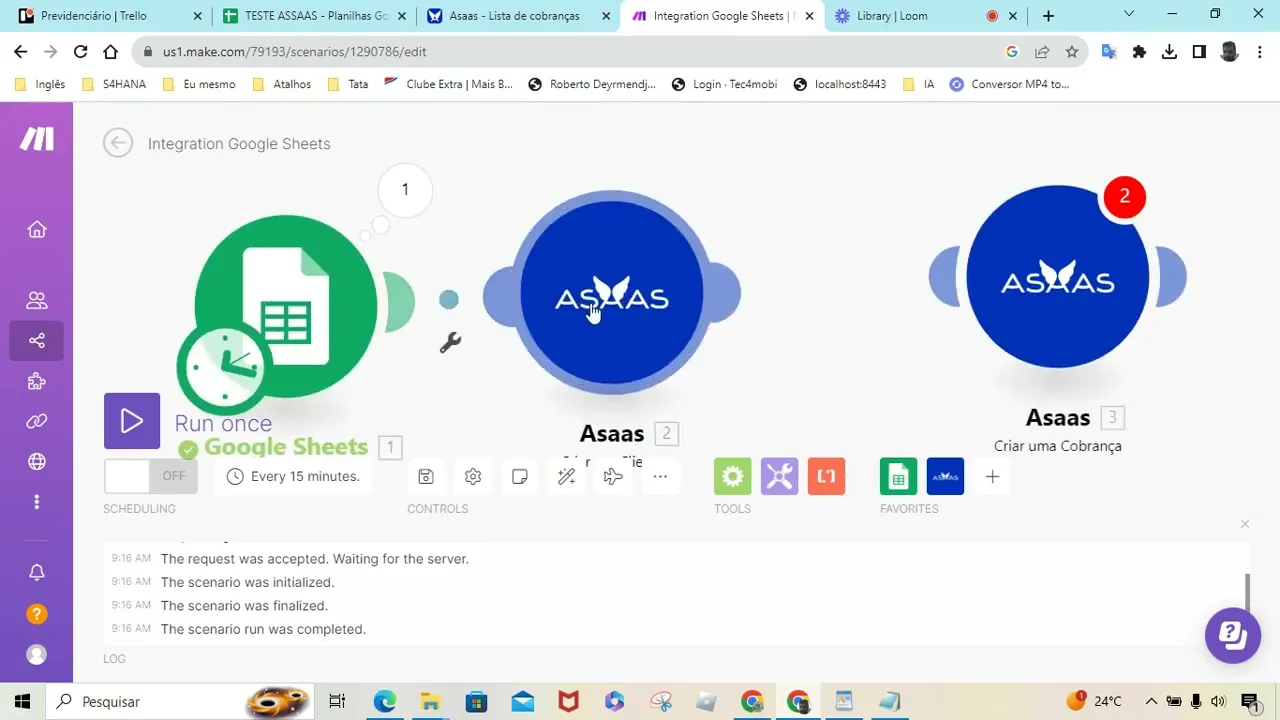Show hidden tray icons chevron
Viewport: 1280px width, 720px height.
point(1151,701)
